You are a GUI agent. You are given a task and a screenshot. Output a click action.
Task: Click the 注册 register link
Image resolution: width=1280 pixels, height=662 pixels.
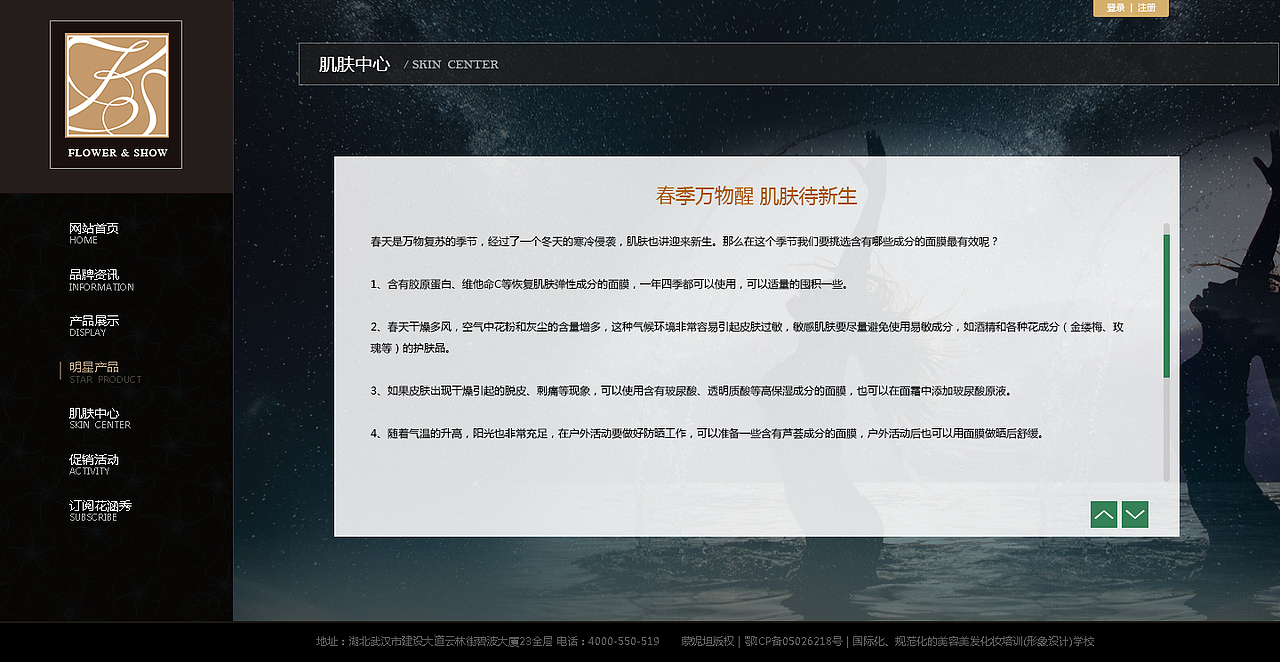[x=1146, y=8]
